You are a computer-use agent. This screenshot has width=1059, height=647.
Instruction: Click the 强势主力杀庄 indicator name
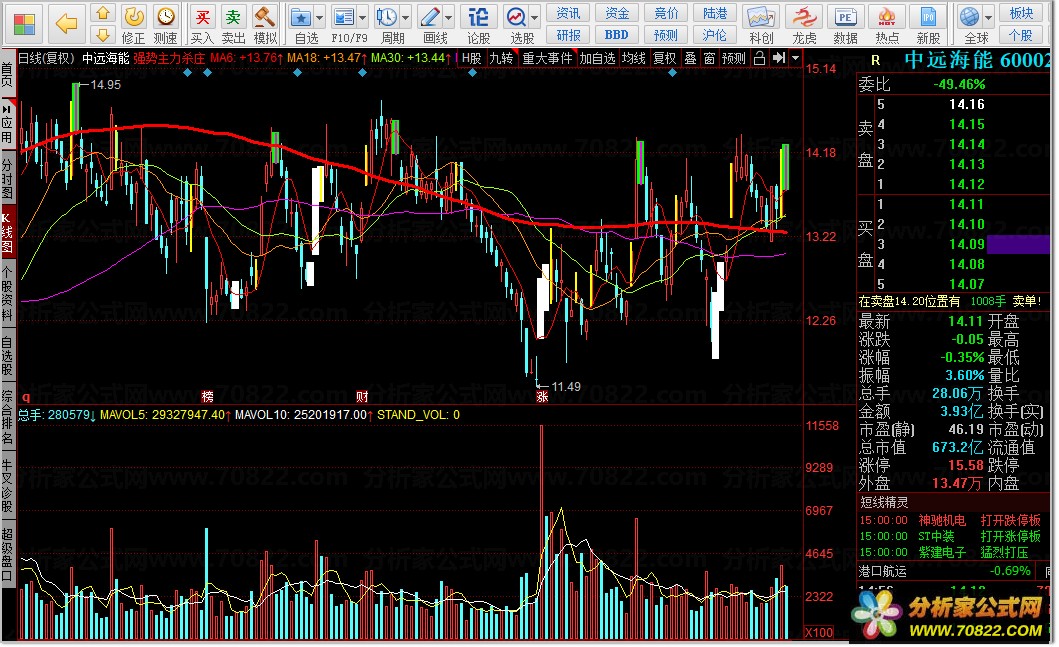[x=169, y=59]
